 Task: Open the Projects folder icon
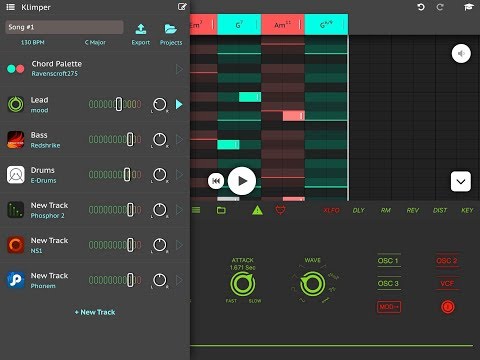[171, 29]
